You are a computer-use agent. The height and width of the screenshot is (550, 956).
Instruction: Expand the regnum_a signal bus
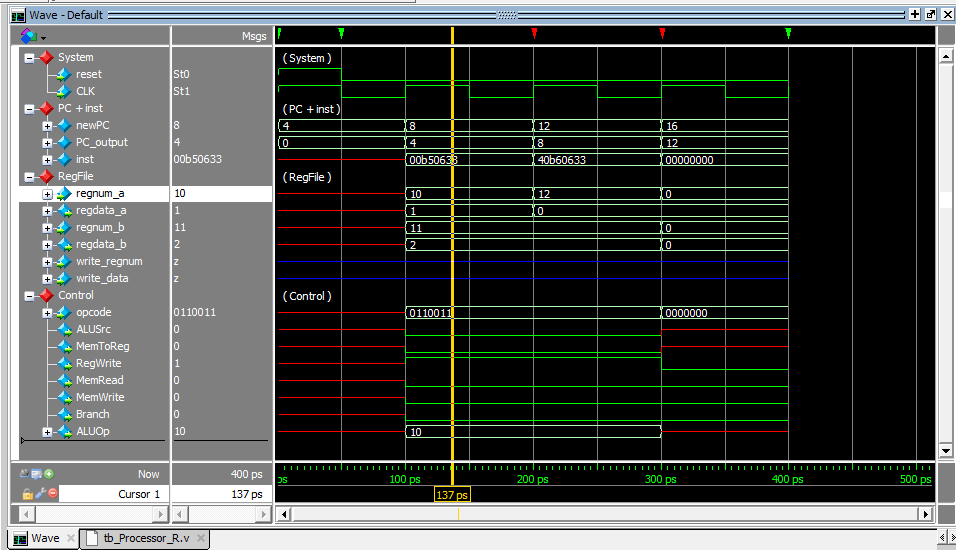point(47,194)
